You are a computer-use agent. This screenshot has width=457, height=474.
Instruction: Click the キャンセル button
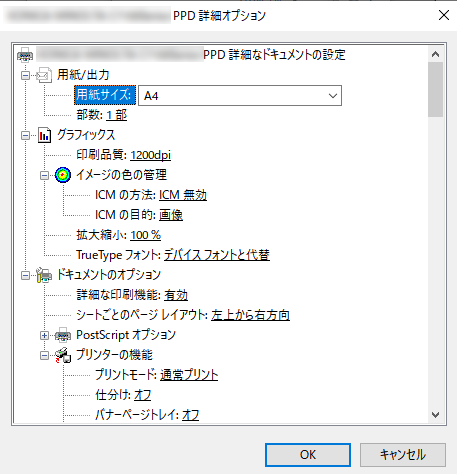tap(403, 455)
